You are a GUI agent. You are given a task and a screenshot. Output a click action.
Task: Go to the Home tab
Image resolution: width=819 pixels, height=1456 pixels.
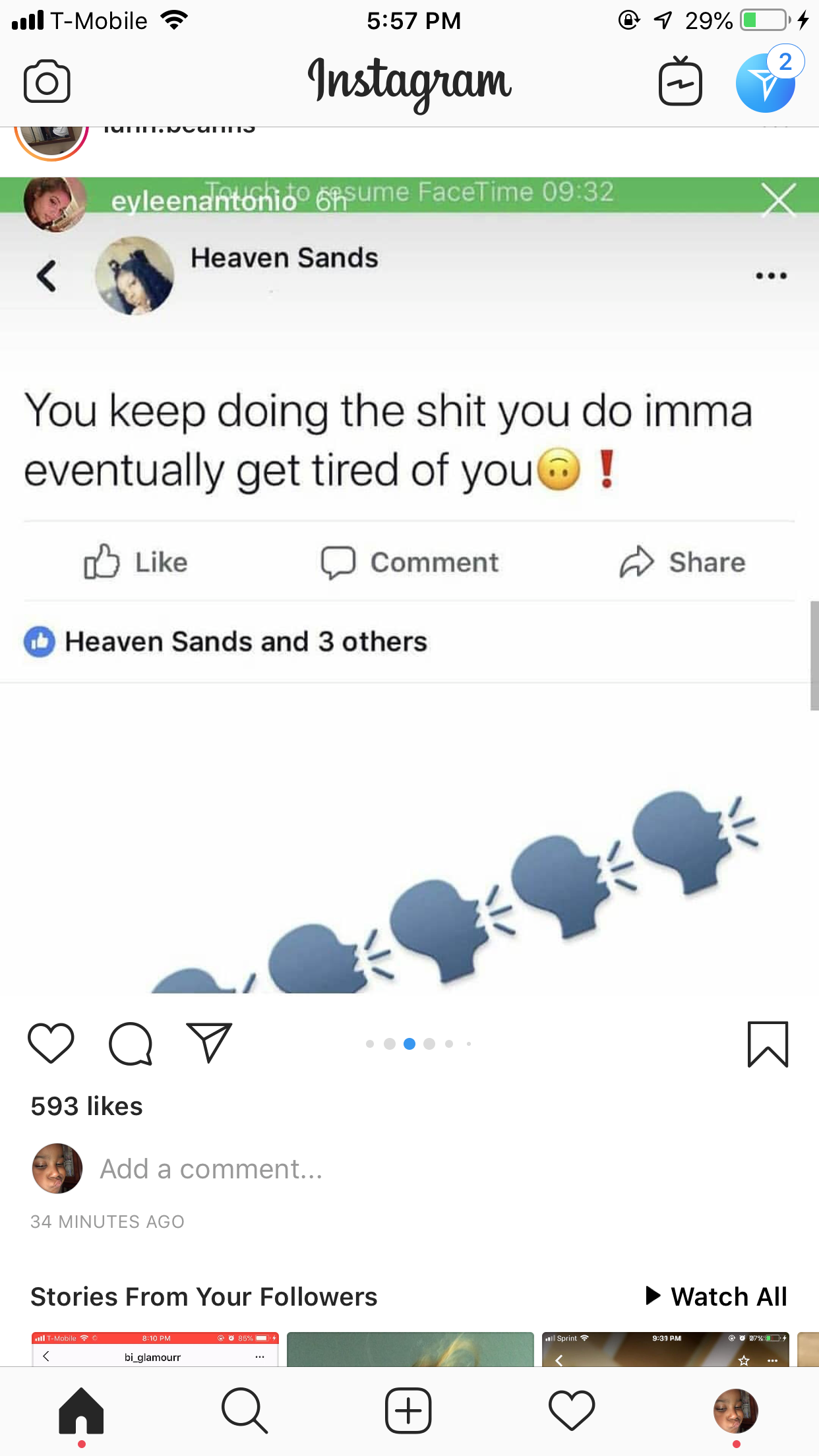(81, 1411)
